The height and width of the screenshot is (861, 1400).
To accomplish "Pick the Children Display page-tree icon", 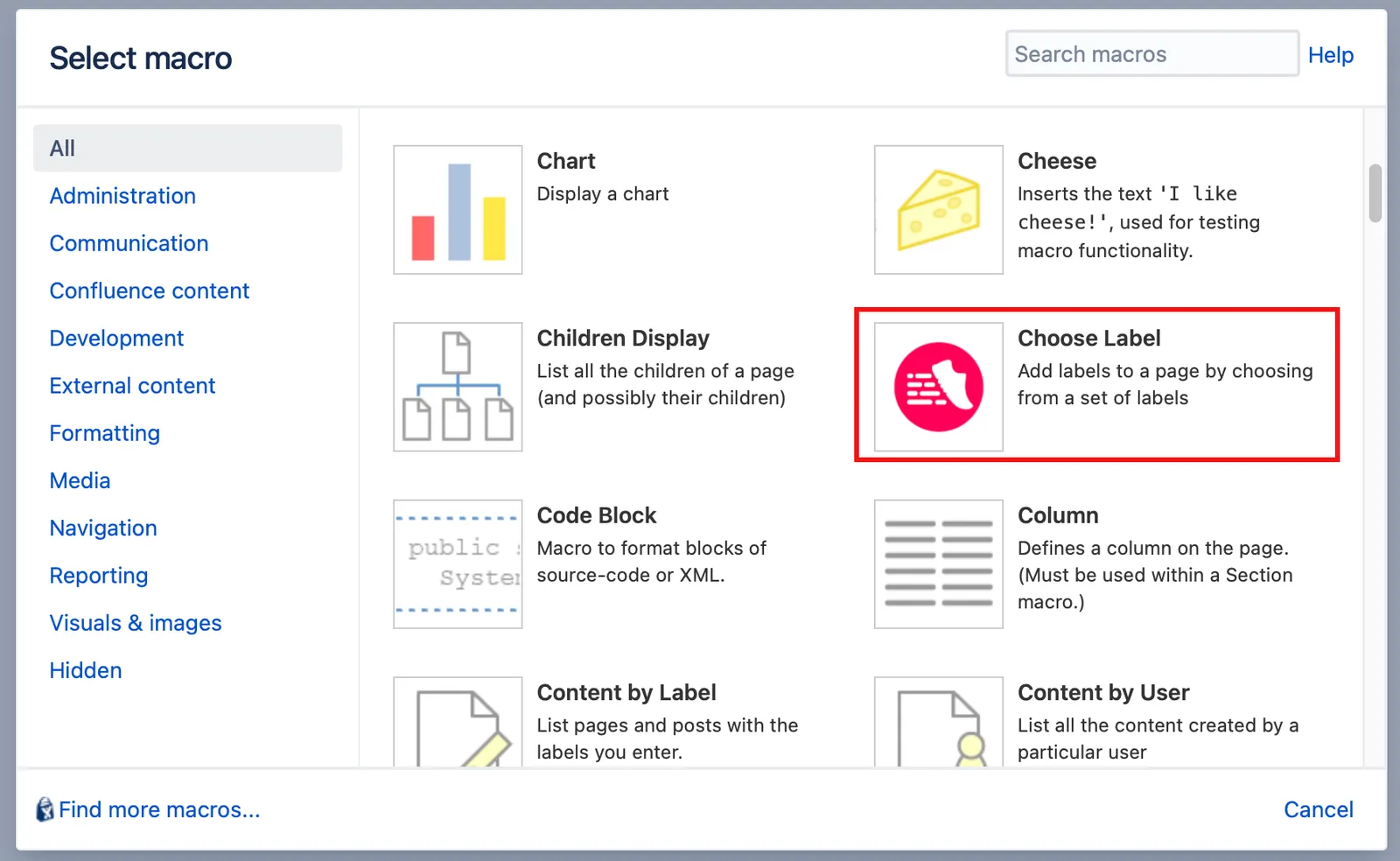I will (x=458, y=387).
